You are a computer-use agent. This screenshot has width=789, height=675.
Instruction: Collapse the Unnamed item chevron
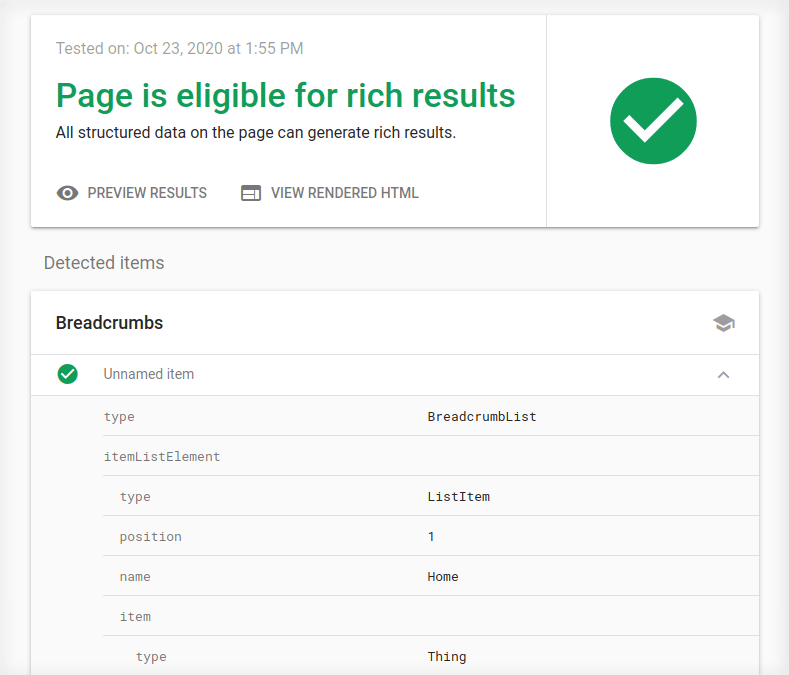click(723, 375)
